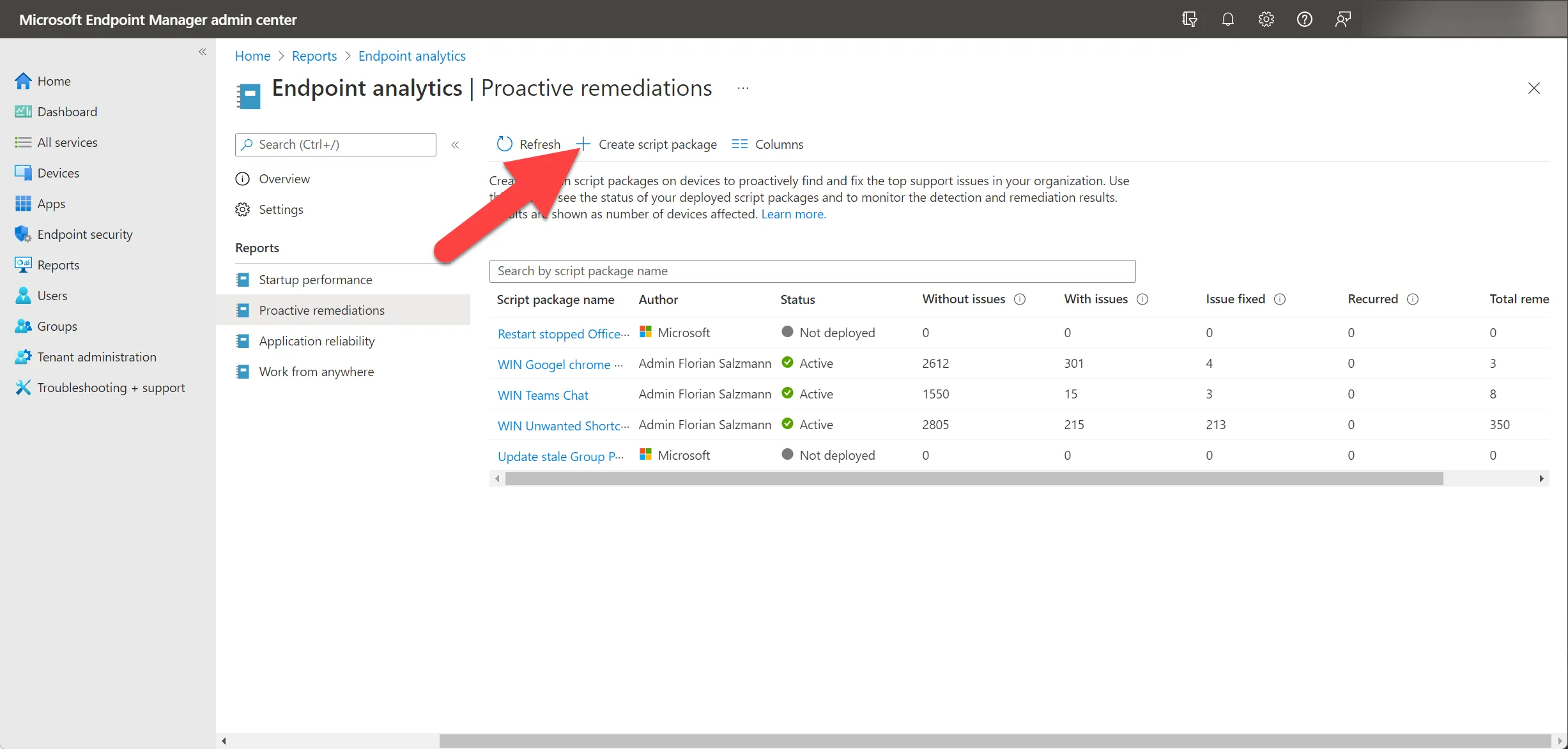
Task: Click the Reports monitor icon in sidebar
Action: (23, 265)
